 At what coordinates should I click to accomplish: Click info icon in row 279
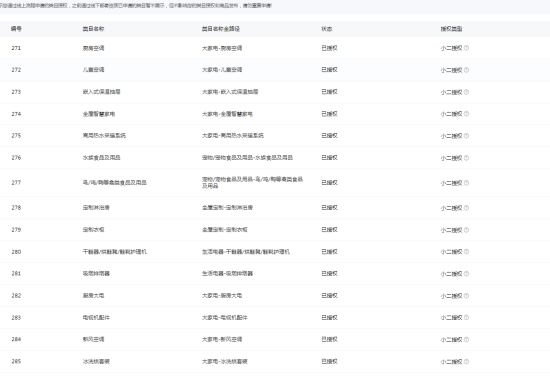466,230
